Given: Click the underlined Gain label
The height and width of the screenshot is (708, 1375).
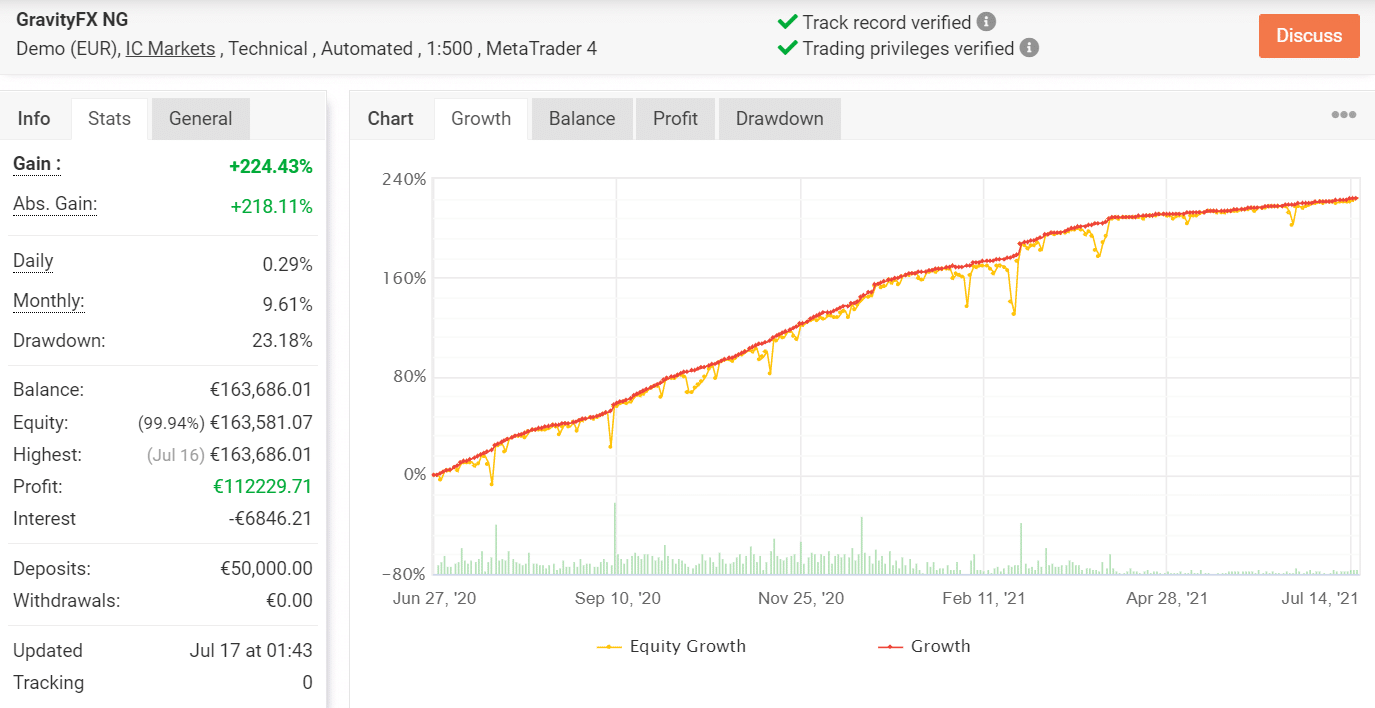Looking at the screenshot, I should point(33,164).
